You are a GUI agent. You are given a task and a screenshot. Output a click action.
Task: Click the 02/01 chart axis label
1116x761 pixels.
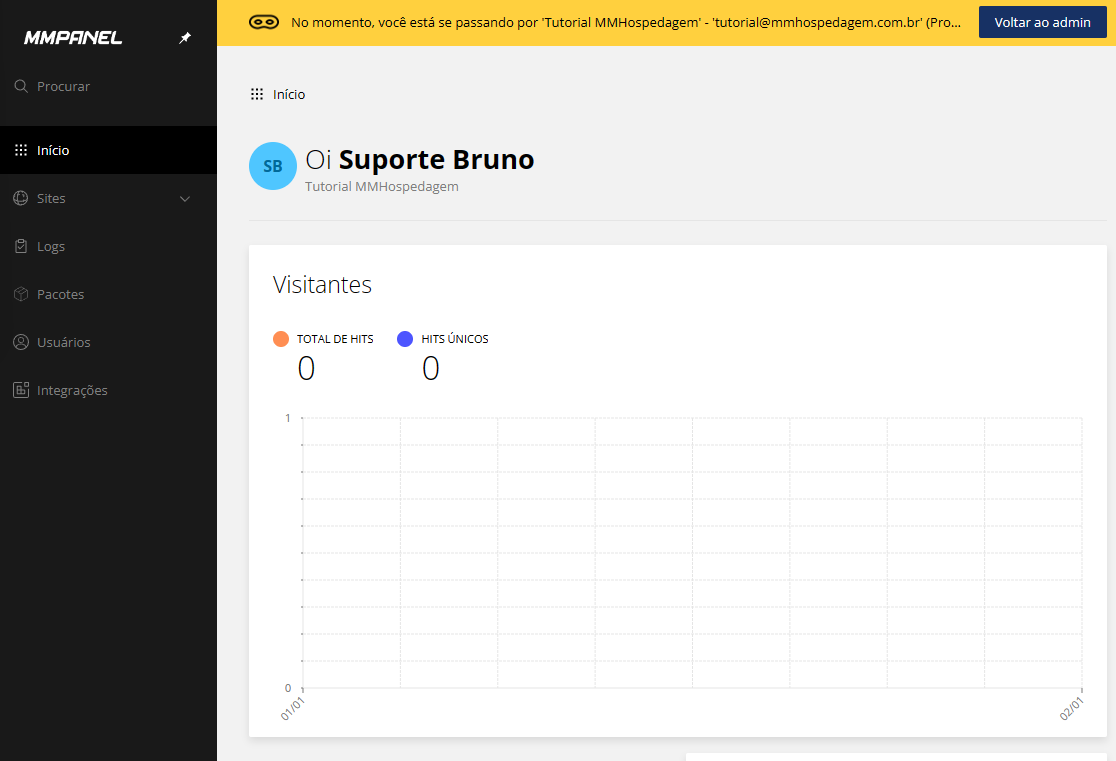click(1071, 708)
